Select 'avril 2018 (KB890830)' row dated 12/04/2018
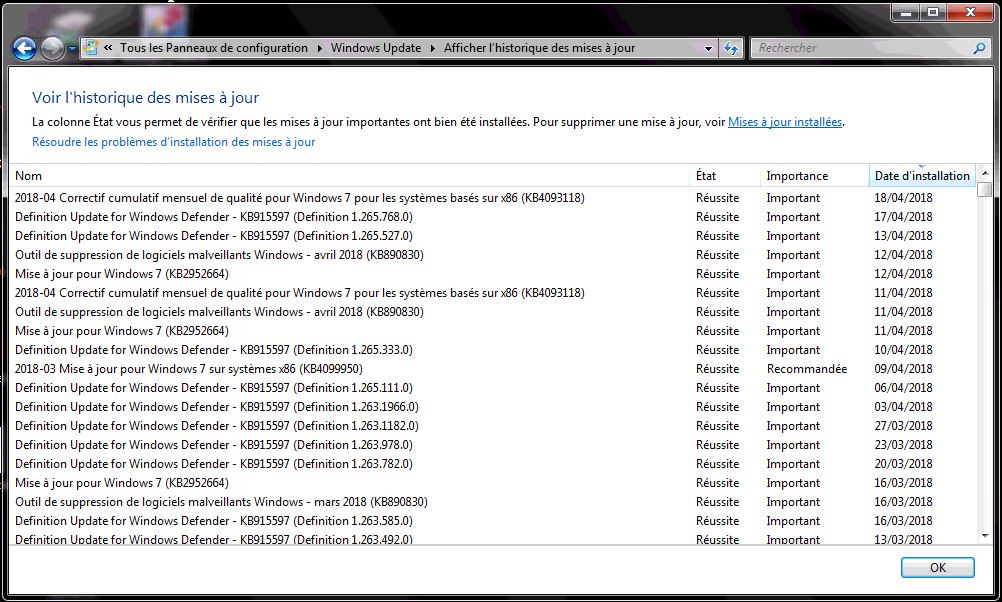The height and width of the screenshot is (602, 1002). (x=492, y=255)
